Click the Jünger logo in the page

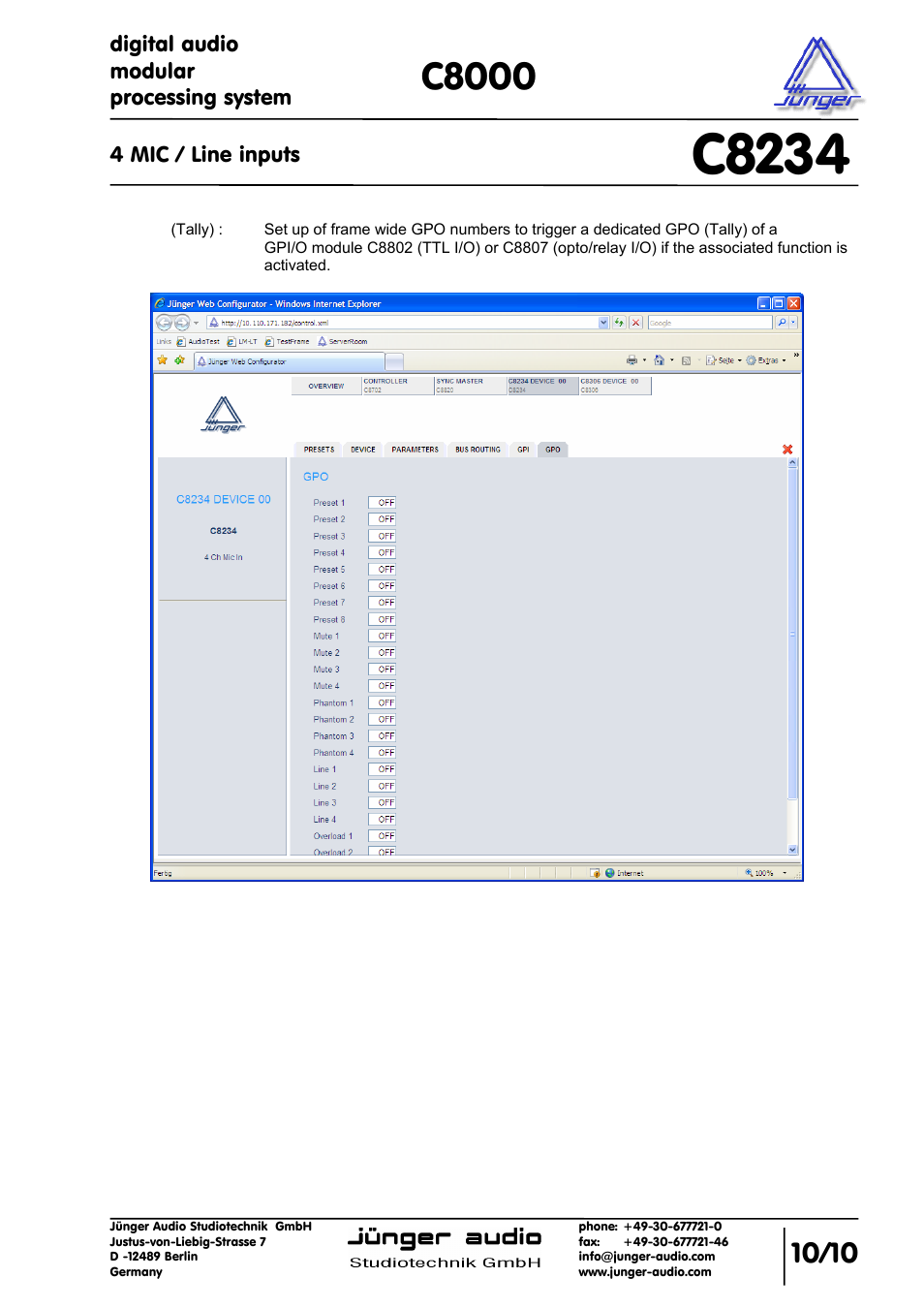coord(224,415)
